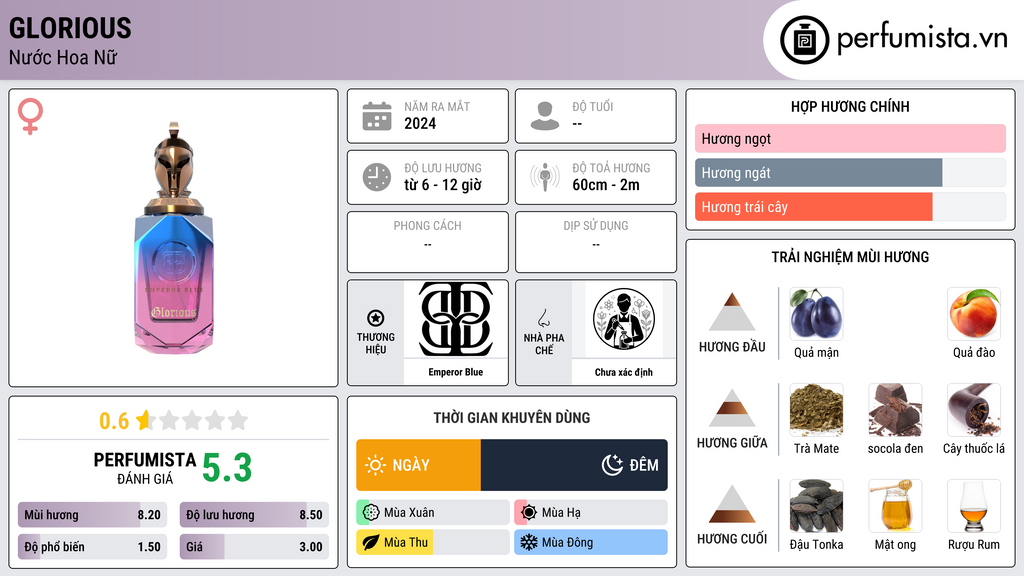Click the green 5.3 Perfumista score

point(227,468)
